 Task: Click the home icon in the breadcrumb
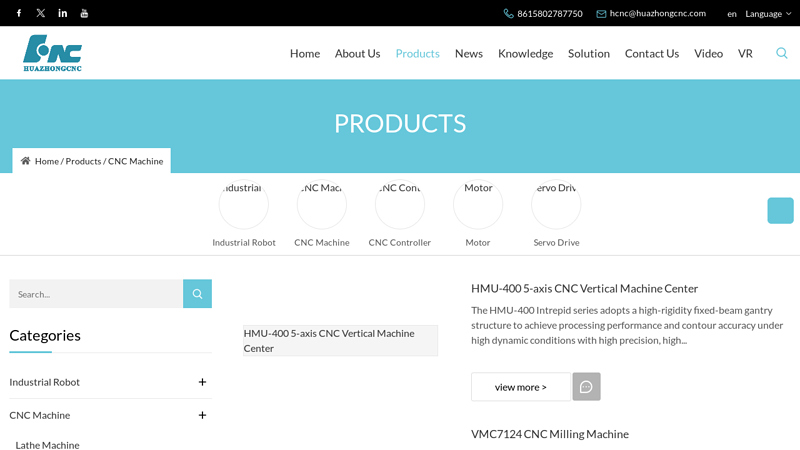tap(25, 161)
